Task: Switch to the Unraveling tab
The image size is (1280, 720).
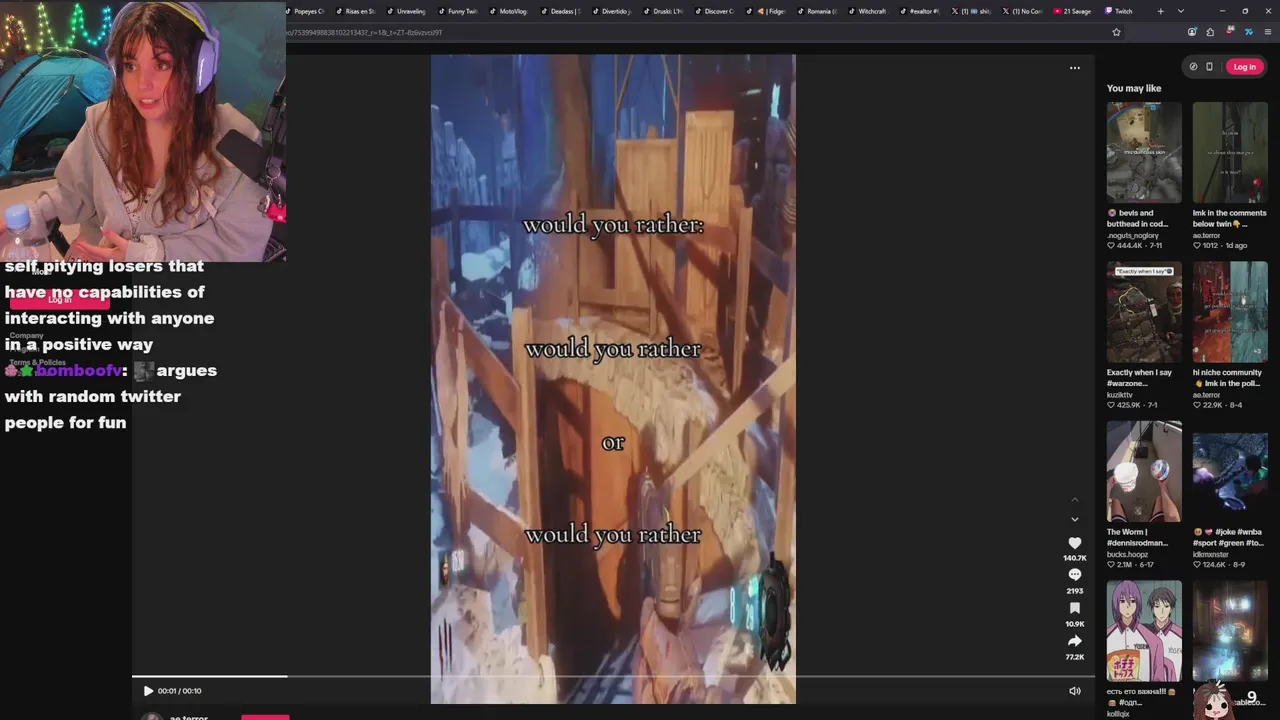Action: (406, 11)
